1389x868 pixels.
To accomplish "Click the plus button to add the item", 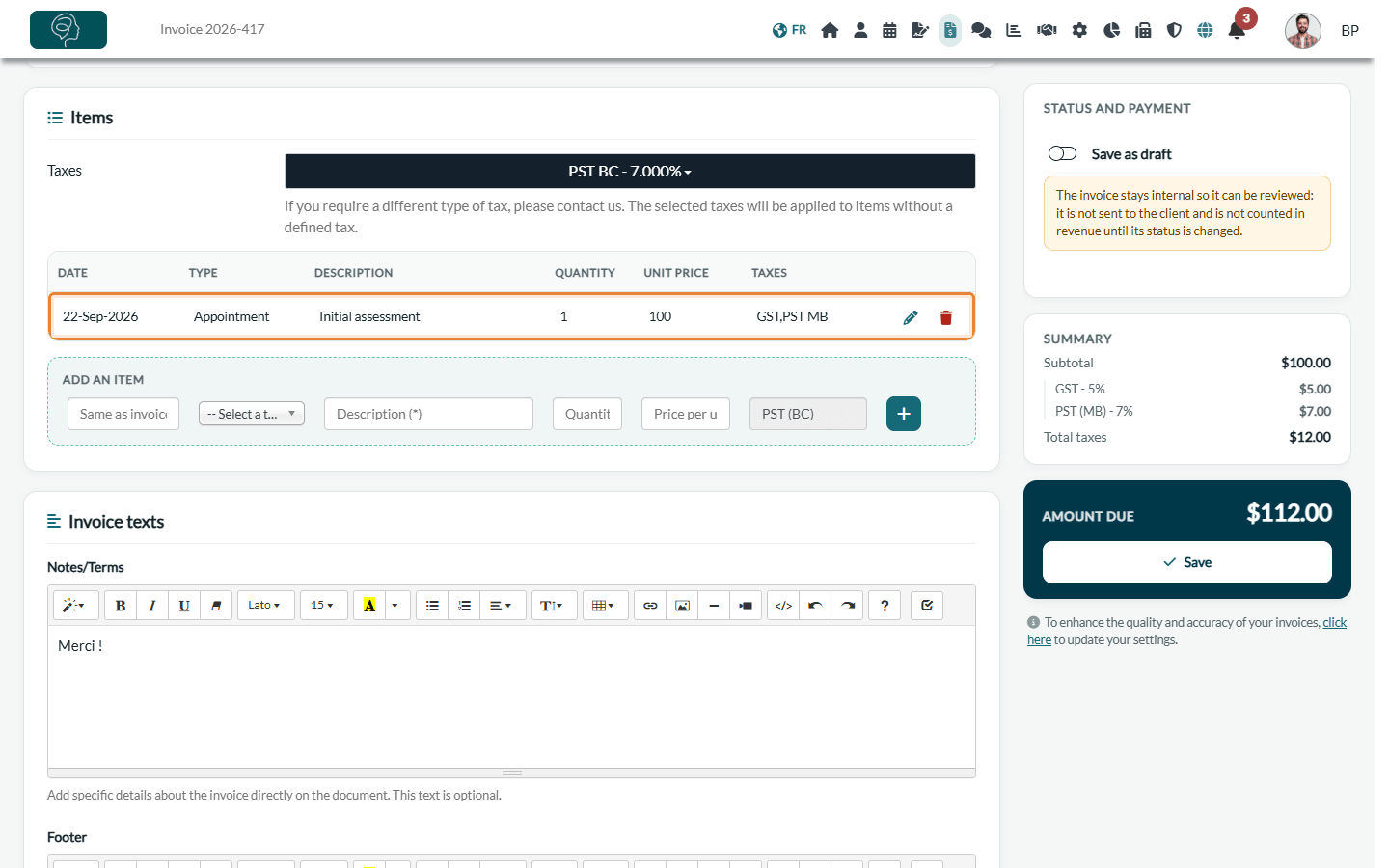I will coord(904,414).
